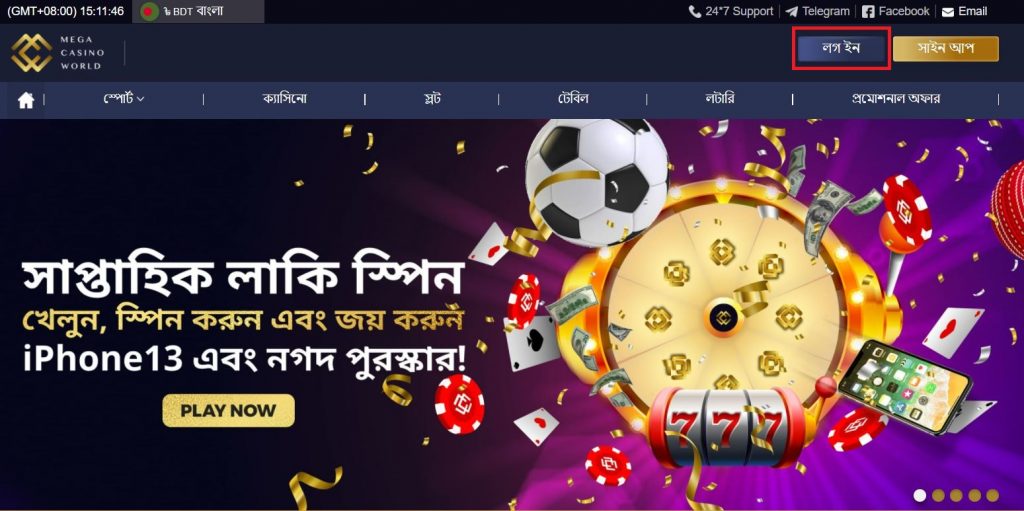Click the chevron next to স্পোর্ট
The height and width of the screenshot is (511, 1024).
(141, 99)
